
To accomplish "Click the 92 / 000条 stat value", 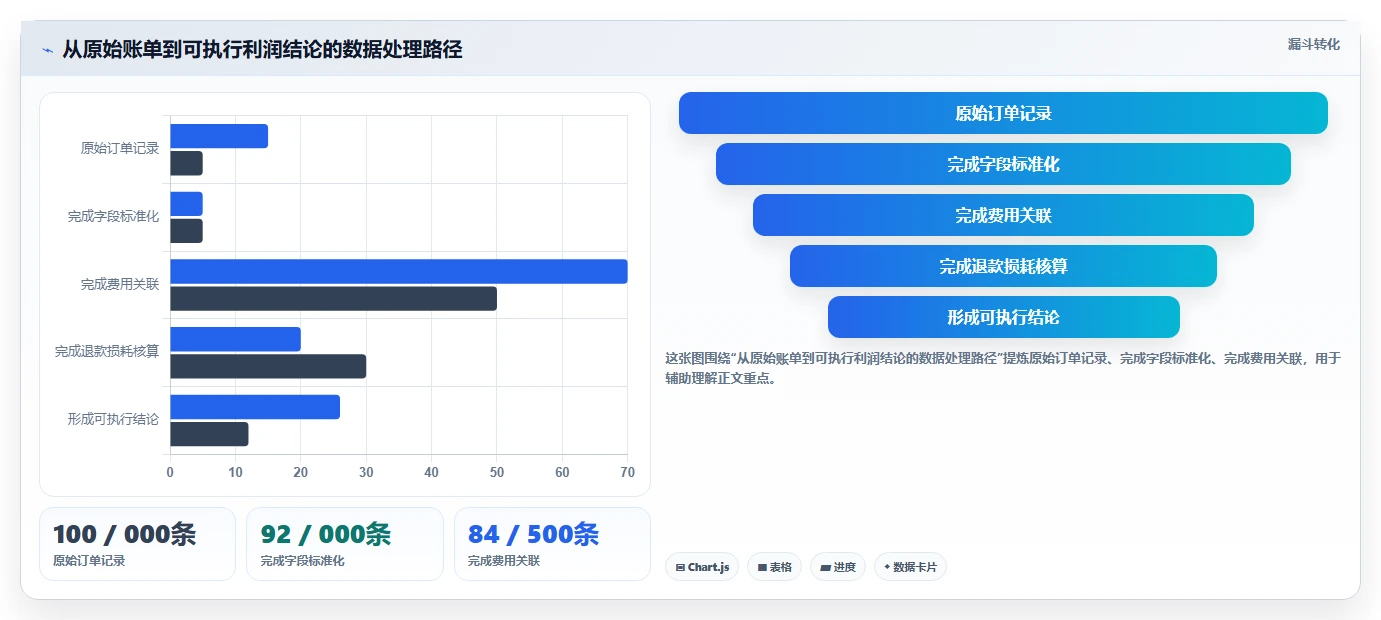I will point(325,535).
